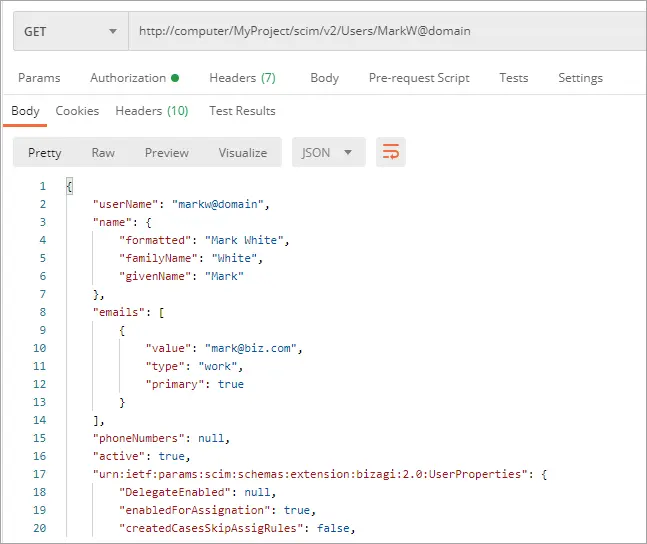
Task: Open the request Settings tab
Action: click(x=580, y=78)
